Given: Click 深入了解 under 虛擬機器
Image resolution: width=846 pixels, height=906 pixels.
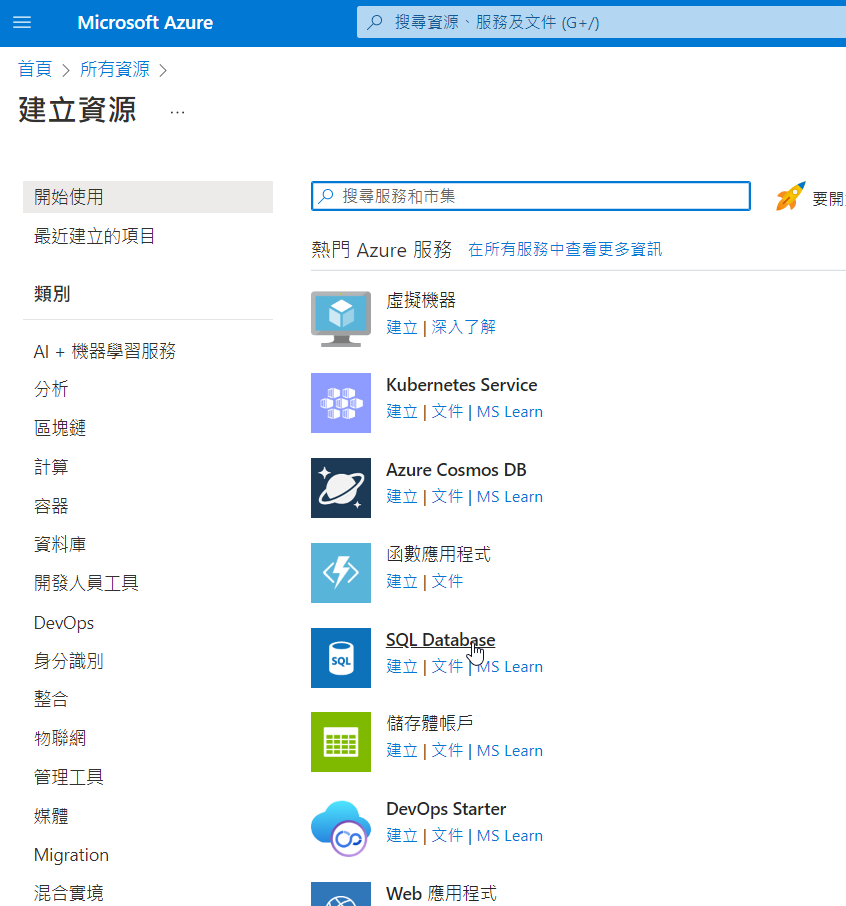Looking at the screenshot, I should [463, 327].
